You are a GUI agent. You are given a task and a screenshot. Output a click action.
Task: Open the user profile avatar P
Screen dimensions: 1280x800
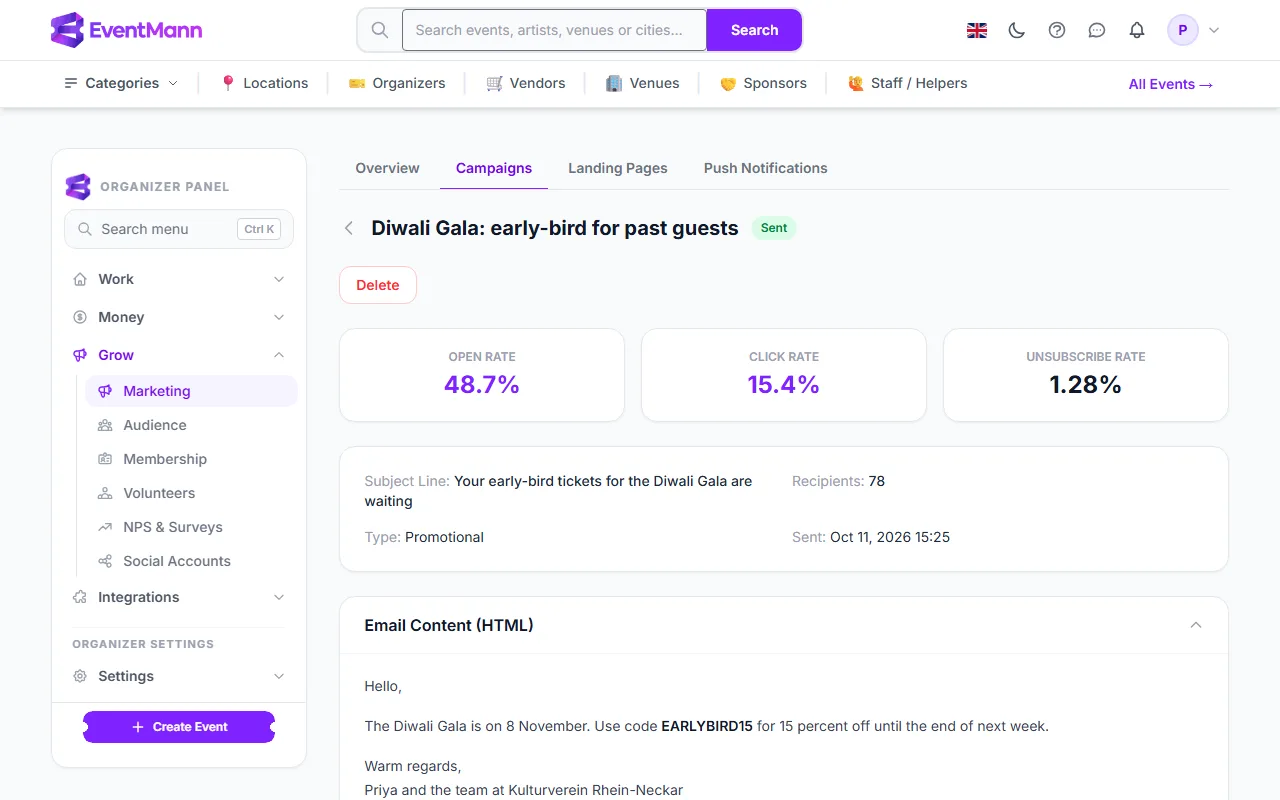click(1183, 30)
